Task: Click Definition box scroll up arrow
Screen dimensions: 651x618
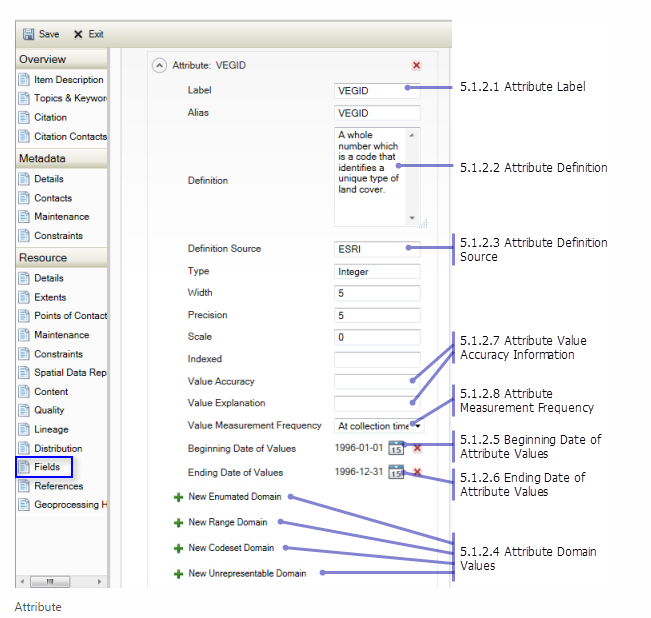Action: coord(412,135)
